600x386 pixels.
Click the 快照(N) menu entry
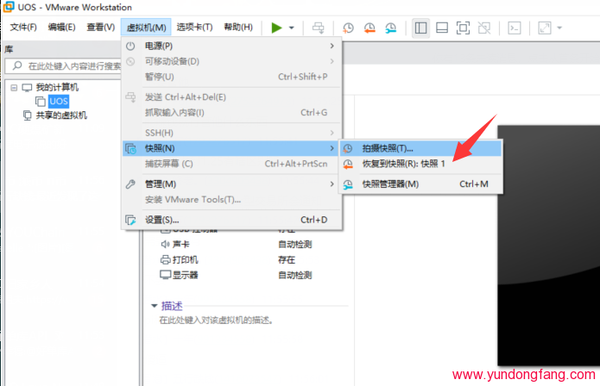230,148
